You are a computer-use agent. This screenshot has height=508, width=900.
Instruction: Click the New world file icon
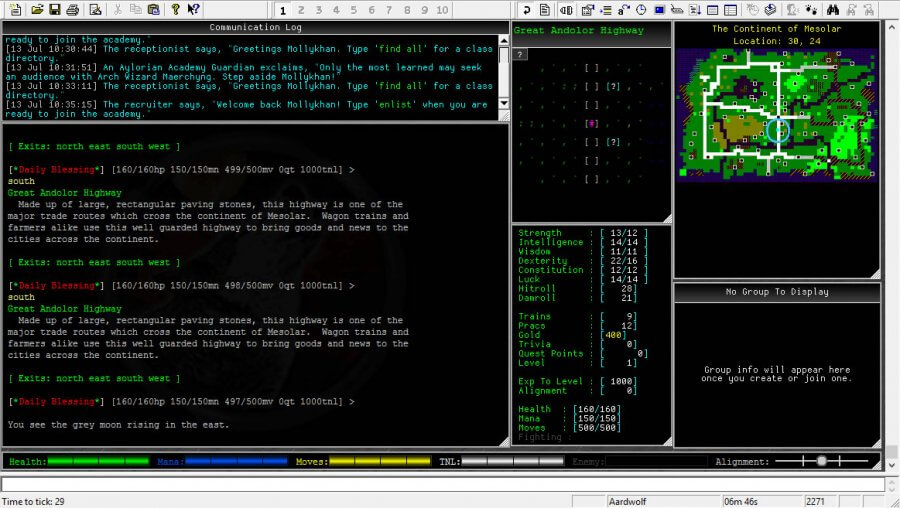click(15, 9)
